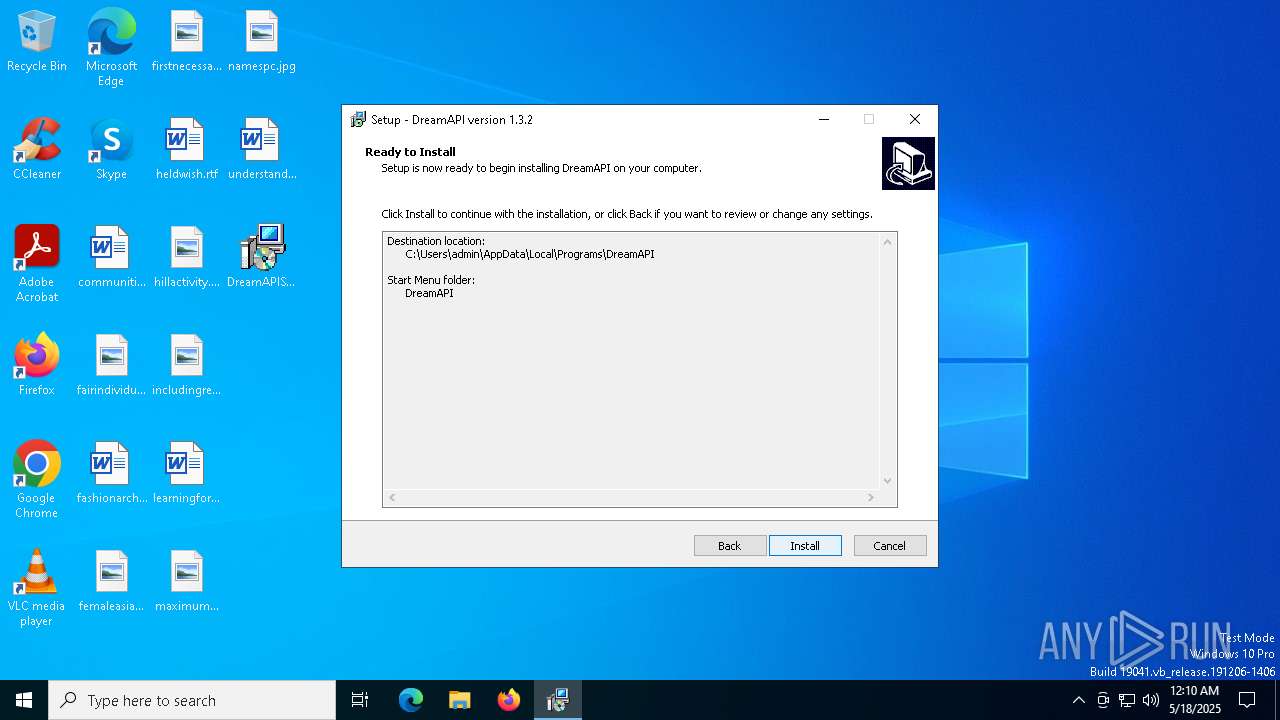Select the includingre... image file

click(x=186, y=365)
